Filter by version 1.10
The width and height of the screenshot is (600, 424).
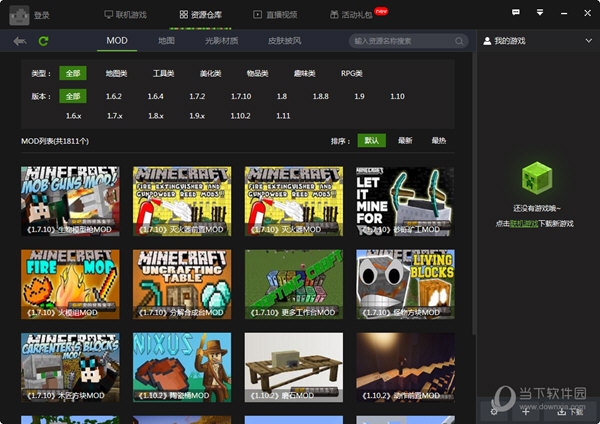pyautogui.click(x=397, y=96)
